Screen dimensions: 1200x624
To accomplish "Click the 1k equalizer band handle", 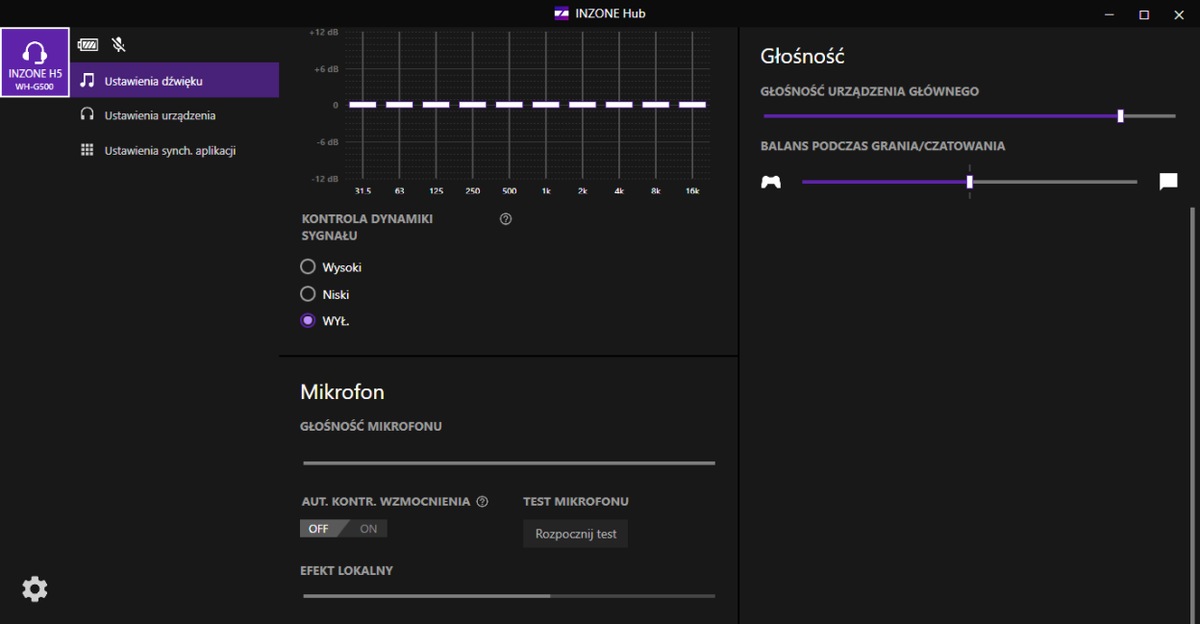I will pos(546,104).
